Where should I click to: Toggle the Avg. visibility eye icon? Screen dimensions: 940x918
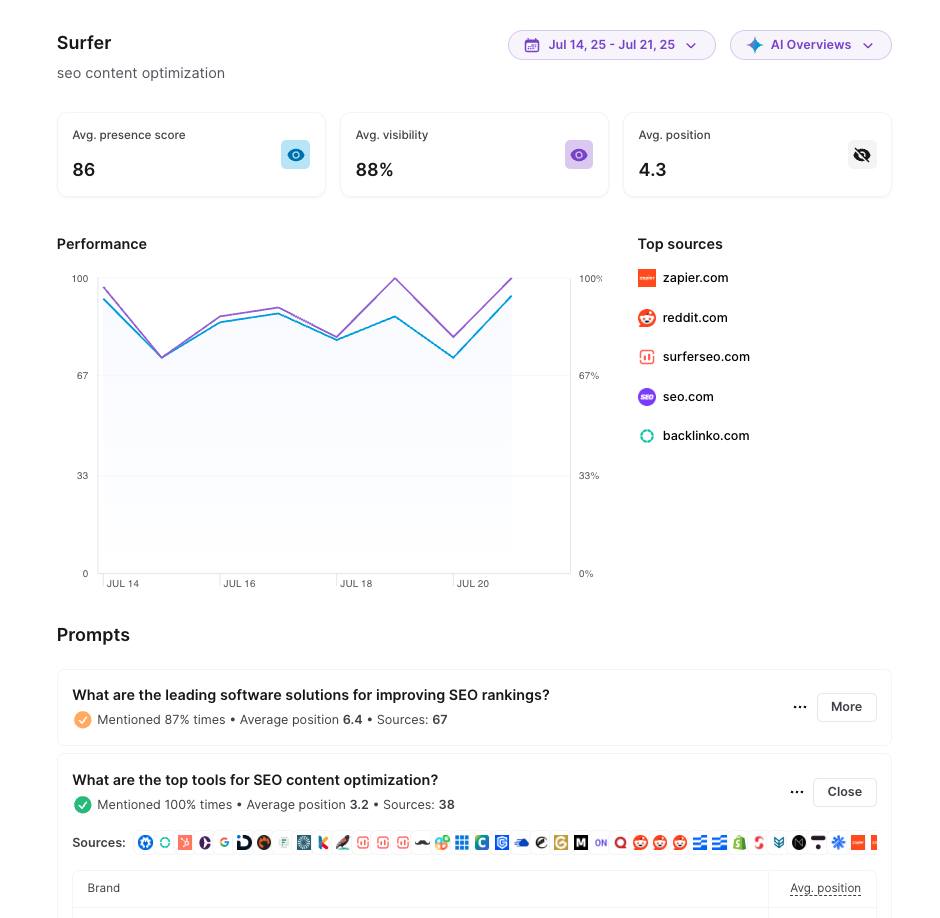pyautogui.click(x=579, y=155)
